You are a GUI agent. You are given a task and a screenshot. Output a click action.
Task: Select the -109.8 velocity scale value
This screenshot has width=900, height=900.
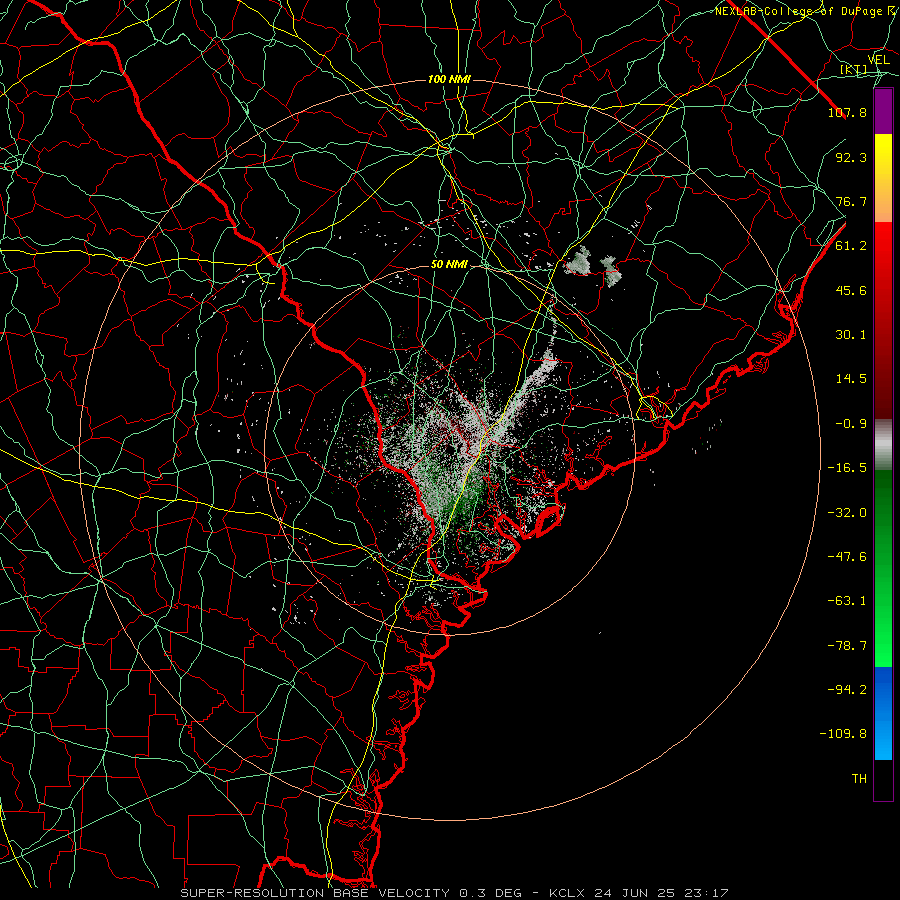pyautogui.click(x=843, y=734)
